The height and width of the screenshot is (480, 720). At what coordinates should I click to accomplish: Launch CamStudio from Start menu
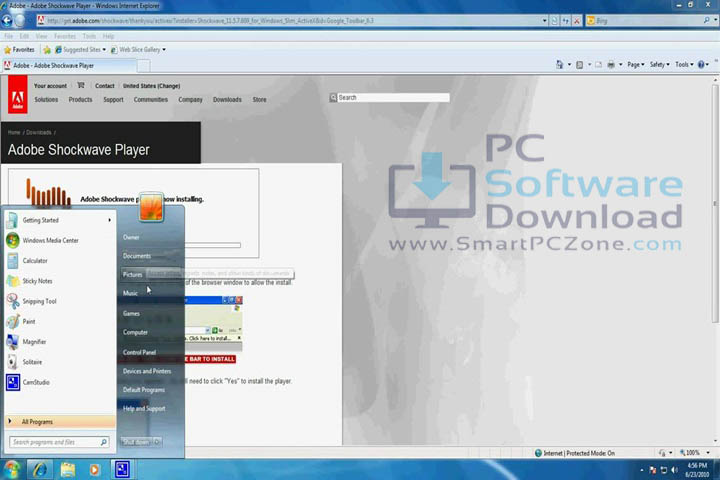60,382
